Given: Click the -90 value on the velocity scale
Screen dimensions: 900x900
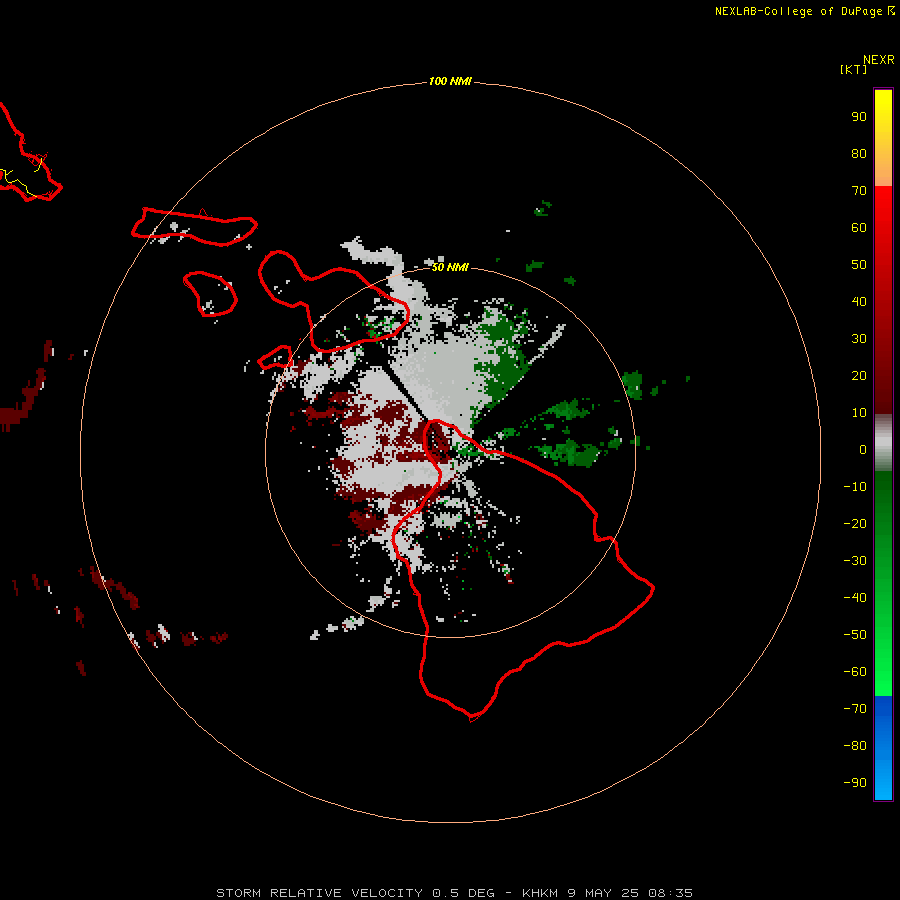Looking at the screenshot, I should coord(855,783).
